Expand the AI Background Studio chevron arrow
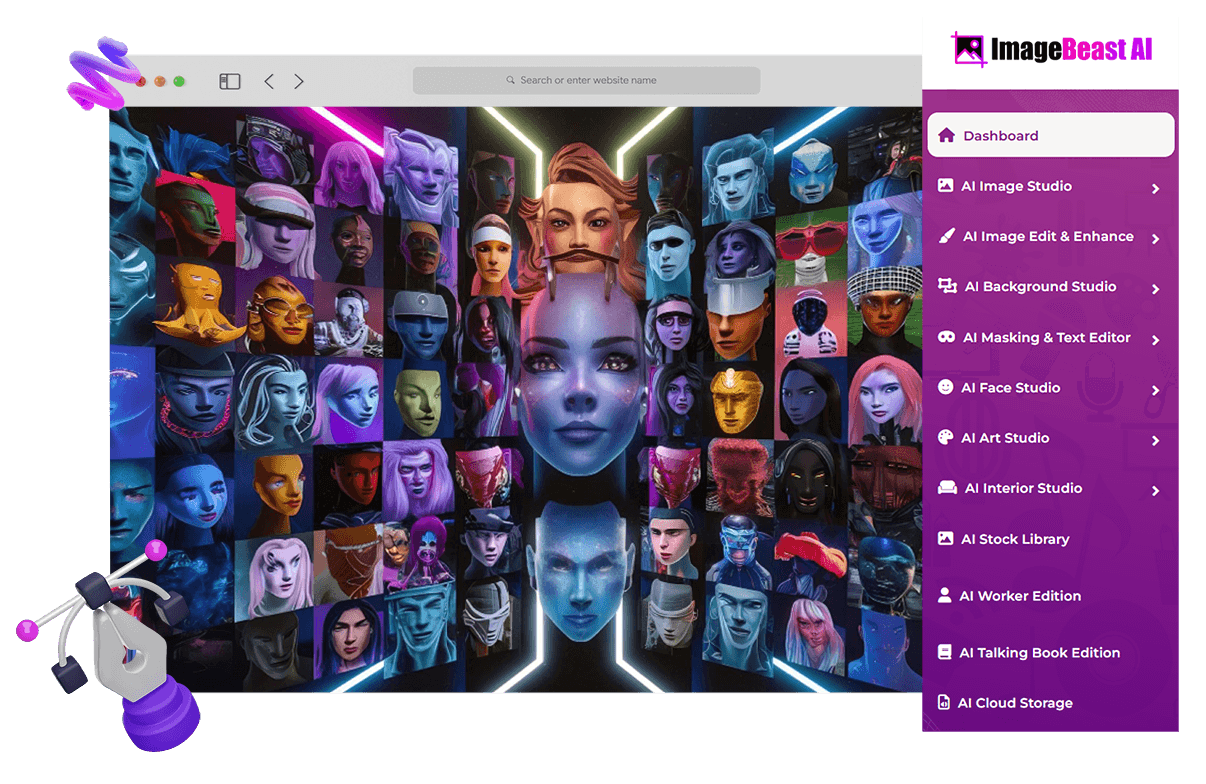 click(1155, 289)
